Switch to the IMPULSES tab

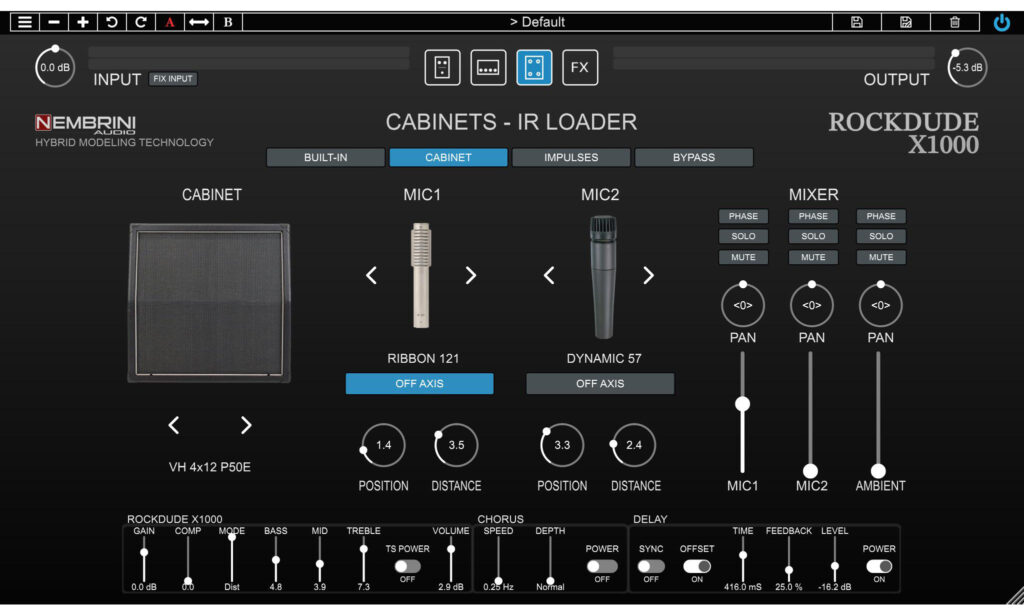click(571, 157)
